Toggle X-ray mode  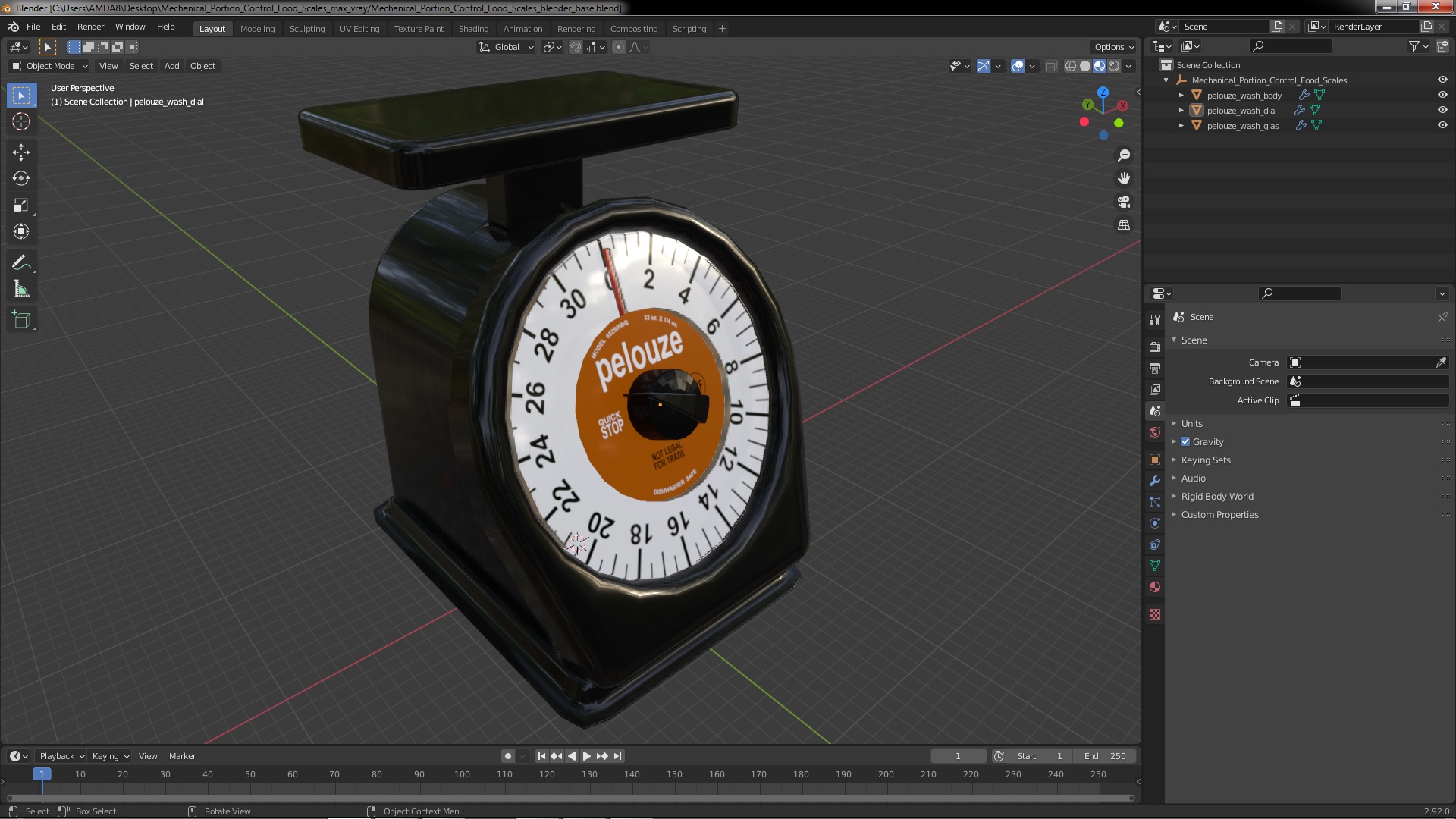tap(1051, 67)
